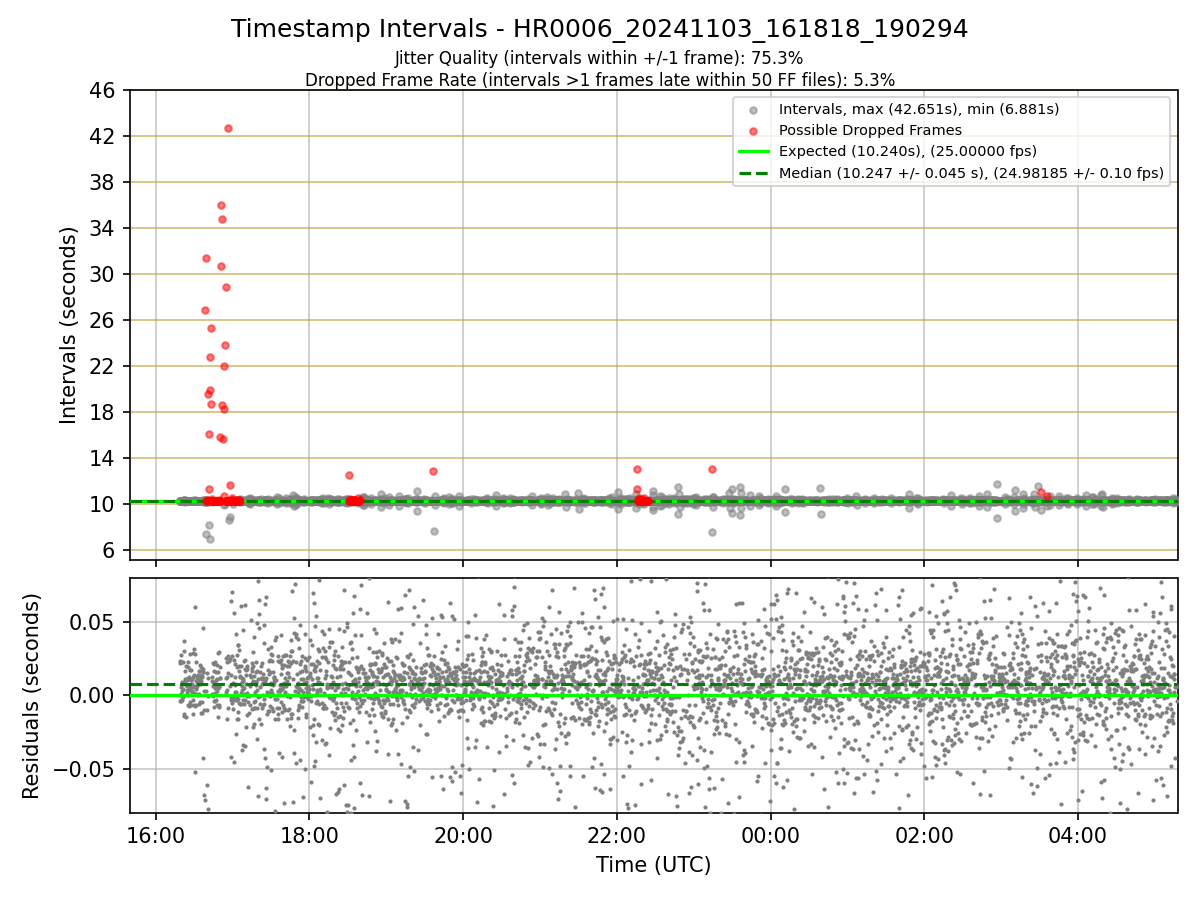Screen dimensions: 1200x900
Task: Click legend entry 'Intervals, max (42.651s), min (6.881s)'
Action: [x=919, y=109]
